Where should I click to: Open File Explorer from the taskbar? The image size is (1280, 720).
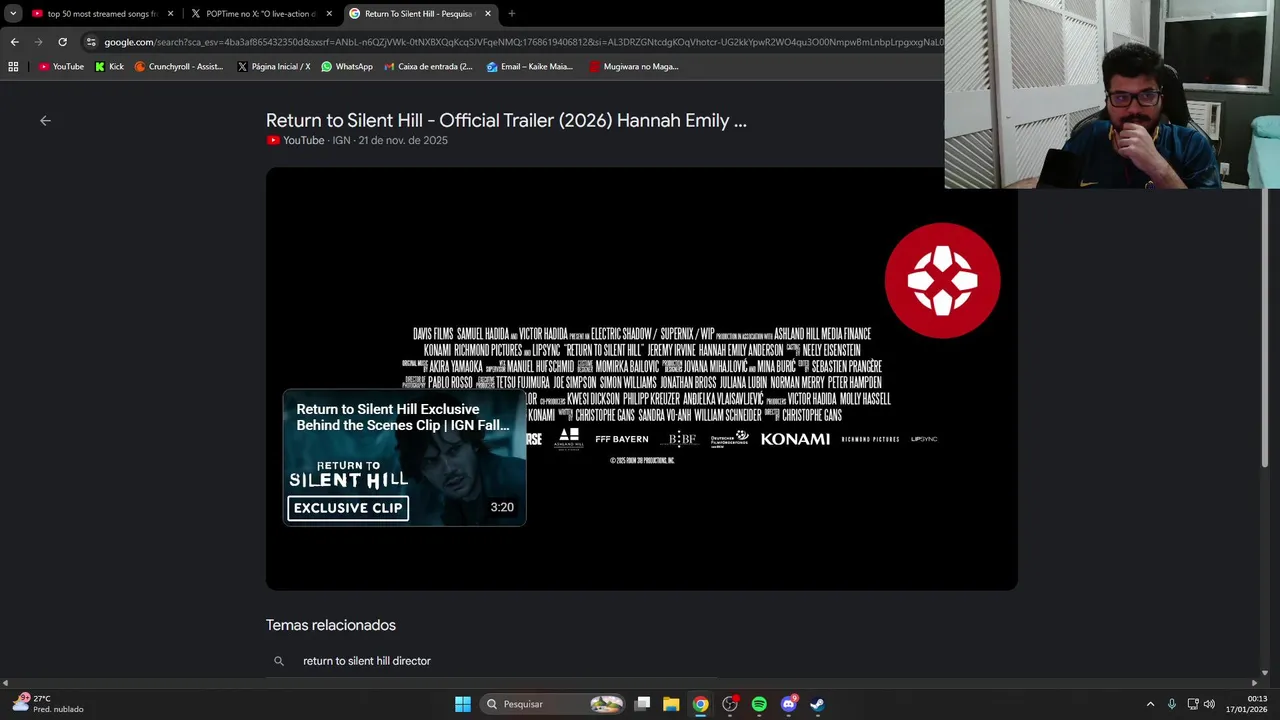(x=671, y=704)
